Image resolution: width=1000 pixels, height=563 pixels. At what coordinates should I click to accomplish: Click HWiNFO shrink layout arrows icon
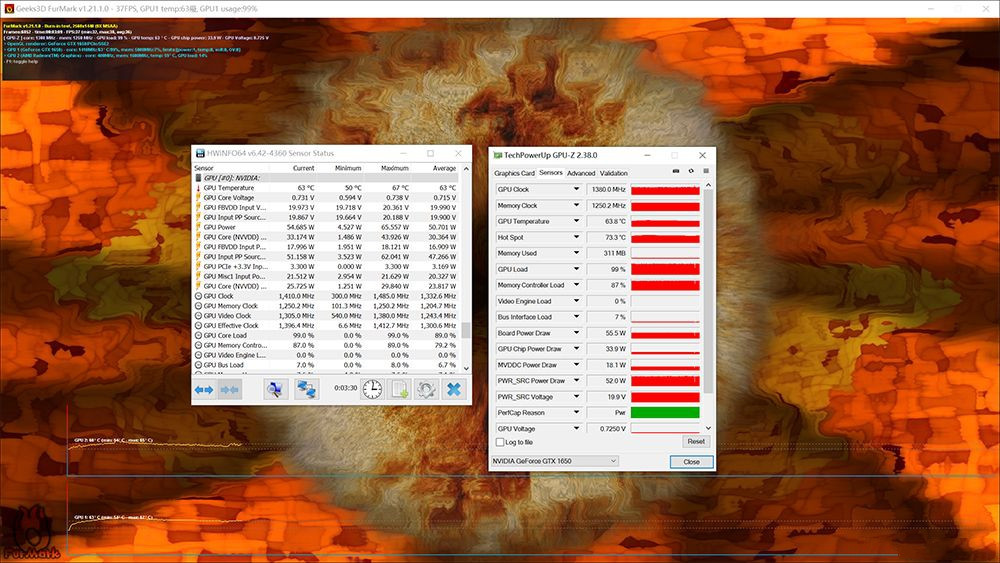click(230, 390)
